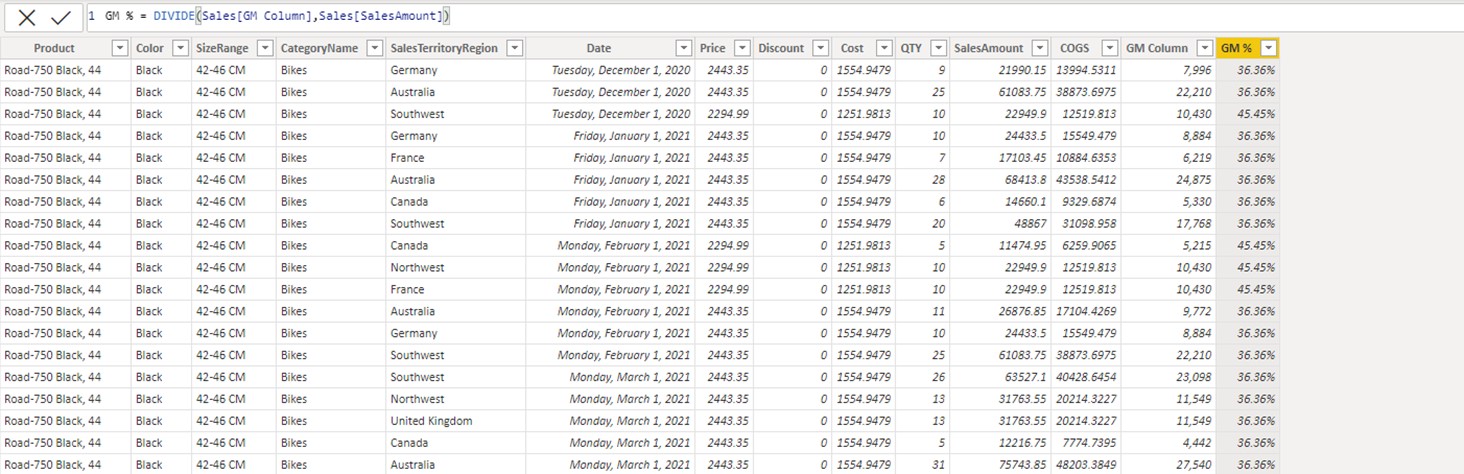This screenshot has height=474, width=1464.
Task: Expand the SizeRange column filter arrow
Action: pos(265,48)
